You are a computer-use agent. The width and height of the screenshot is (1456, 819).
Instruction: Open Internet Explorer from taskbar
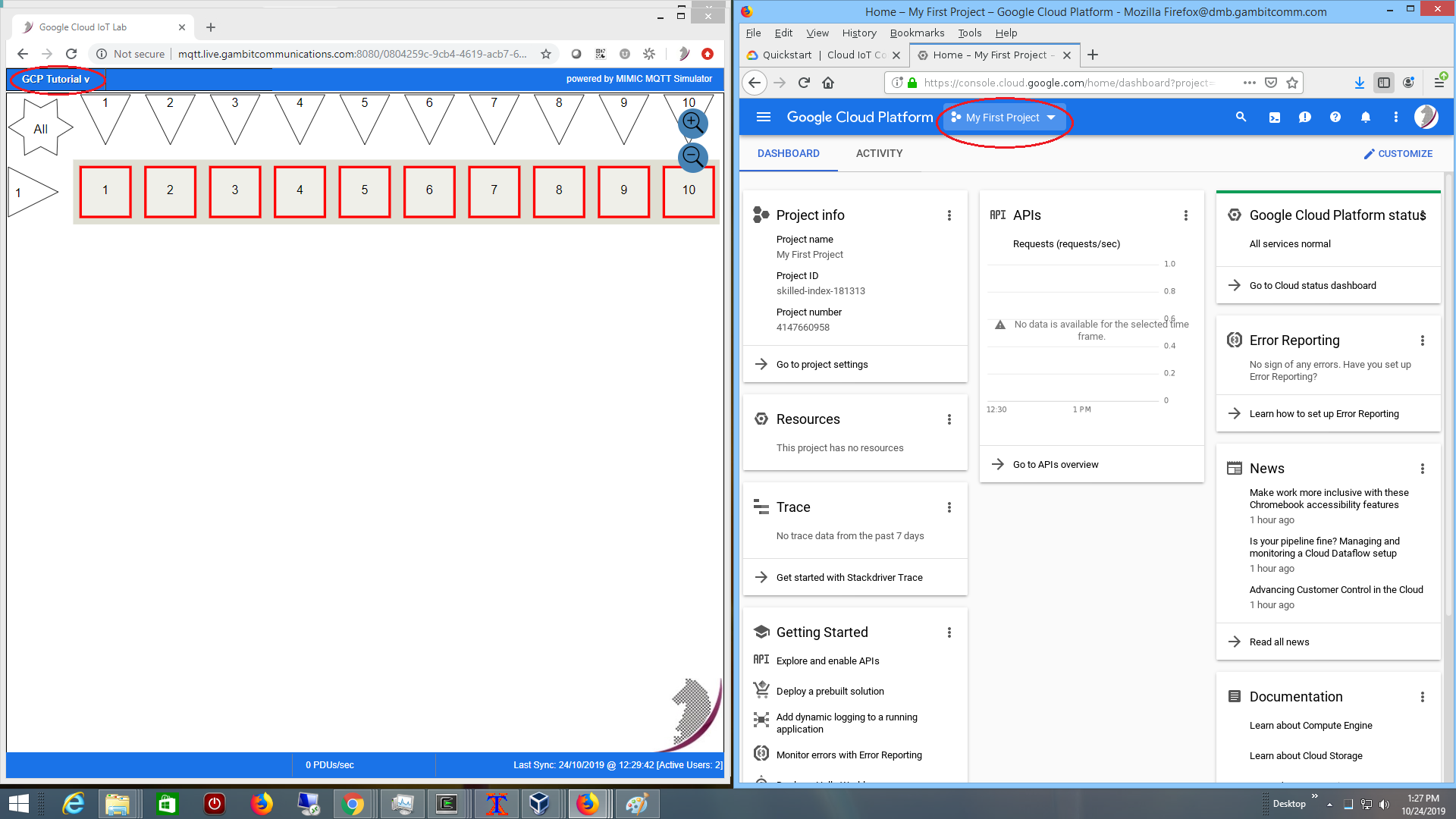tap(74, 804)
